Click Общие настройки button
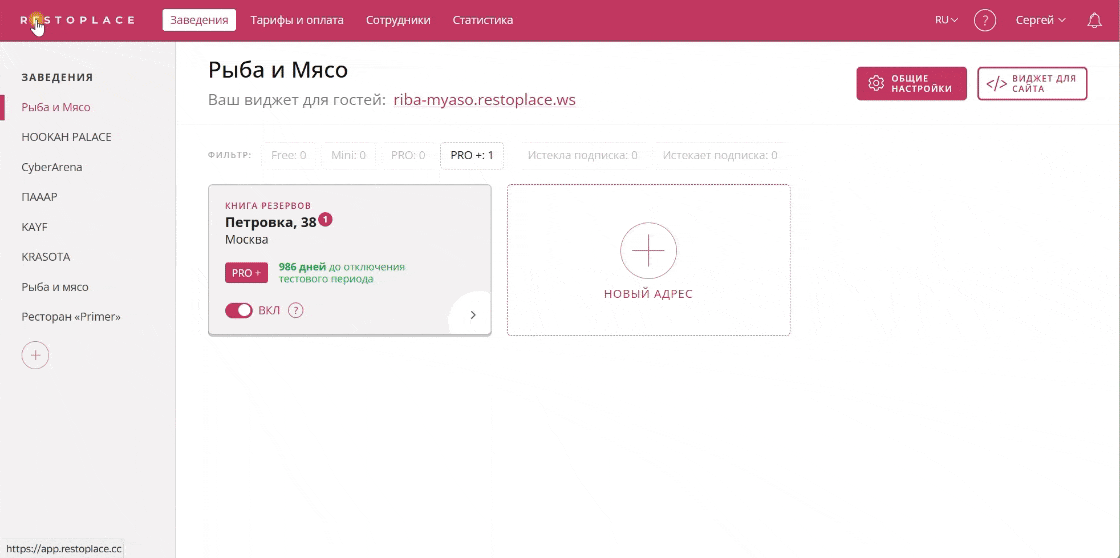This screenshot has width=1120, height=558. point(911,84)
